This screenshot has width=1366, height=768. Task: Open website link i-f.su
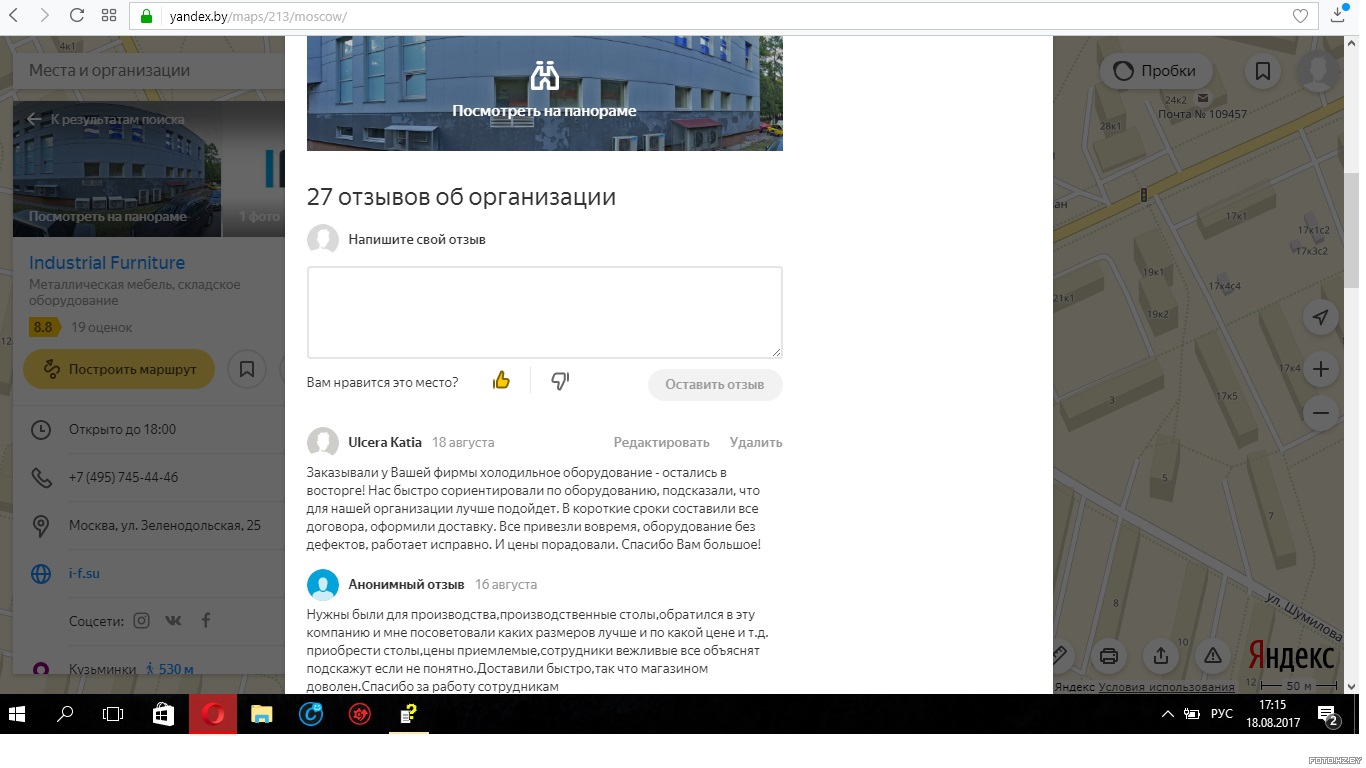(x=84, y=574)
